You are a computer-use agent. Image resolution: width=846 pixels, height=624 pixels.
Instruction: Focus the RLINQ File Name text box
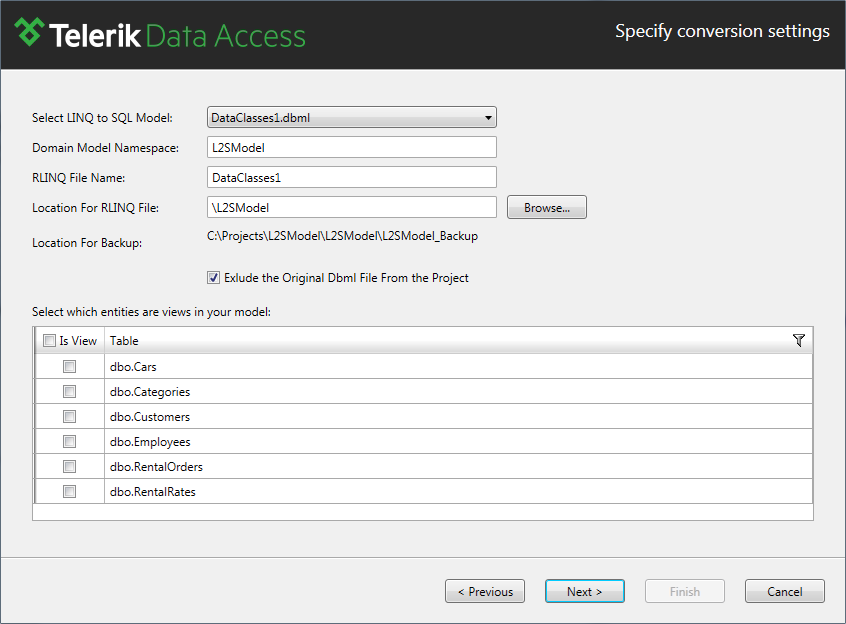[352, 177]
